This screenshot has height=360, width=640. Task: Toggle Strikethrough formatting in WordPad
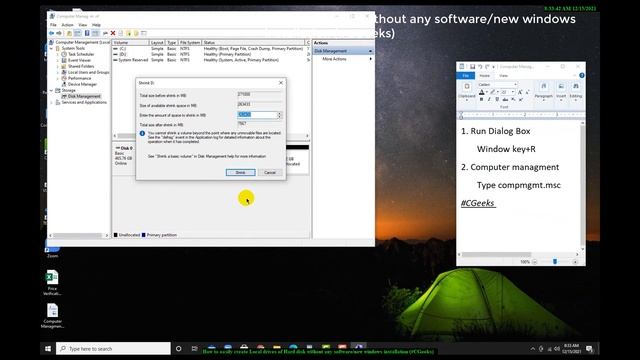click(505, 100)
